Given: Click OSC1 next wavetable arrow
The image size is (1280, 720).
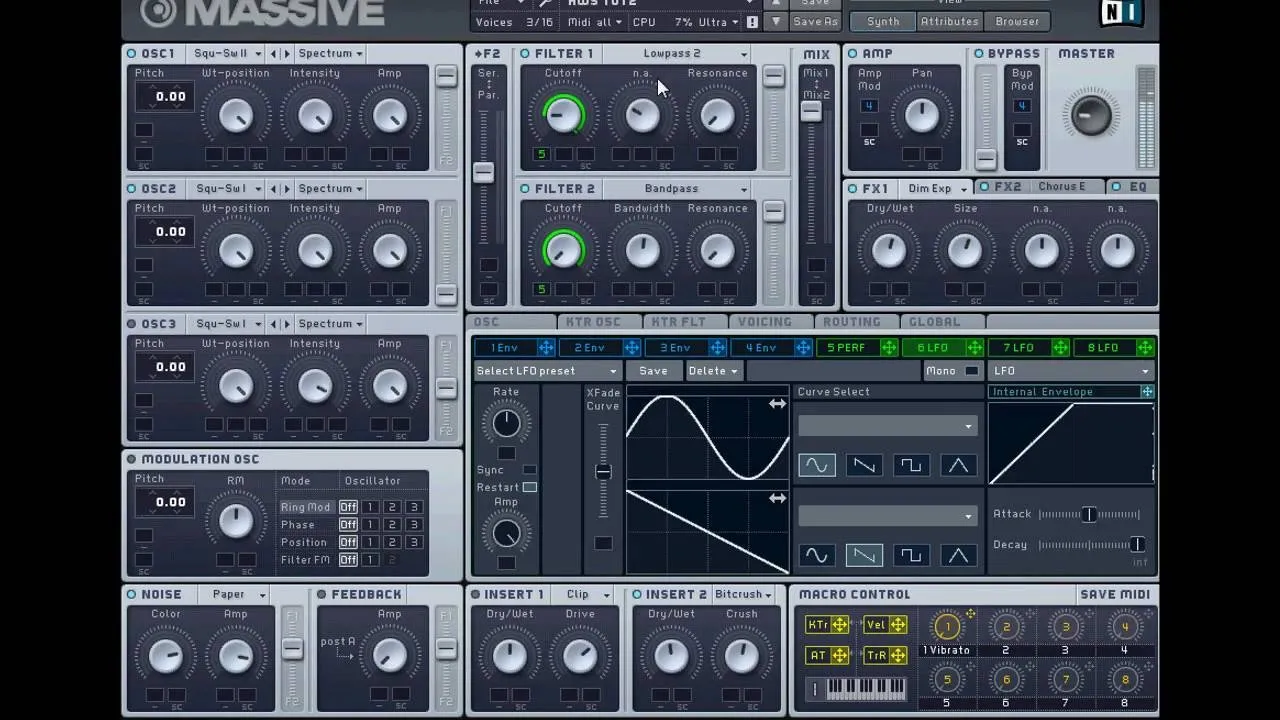Looking at the screenshot, I should (x=287, y=53).
